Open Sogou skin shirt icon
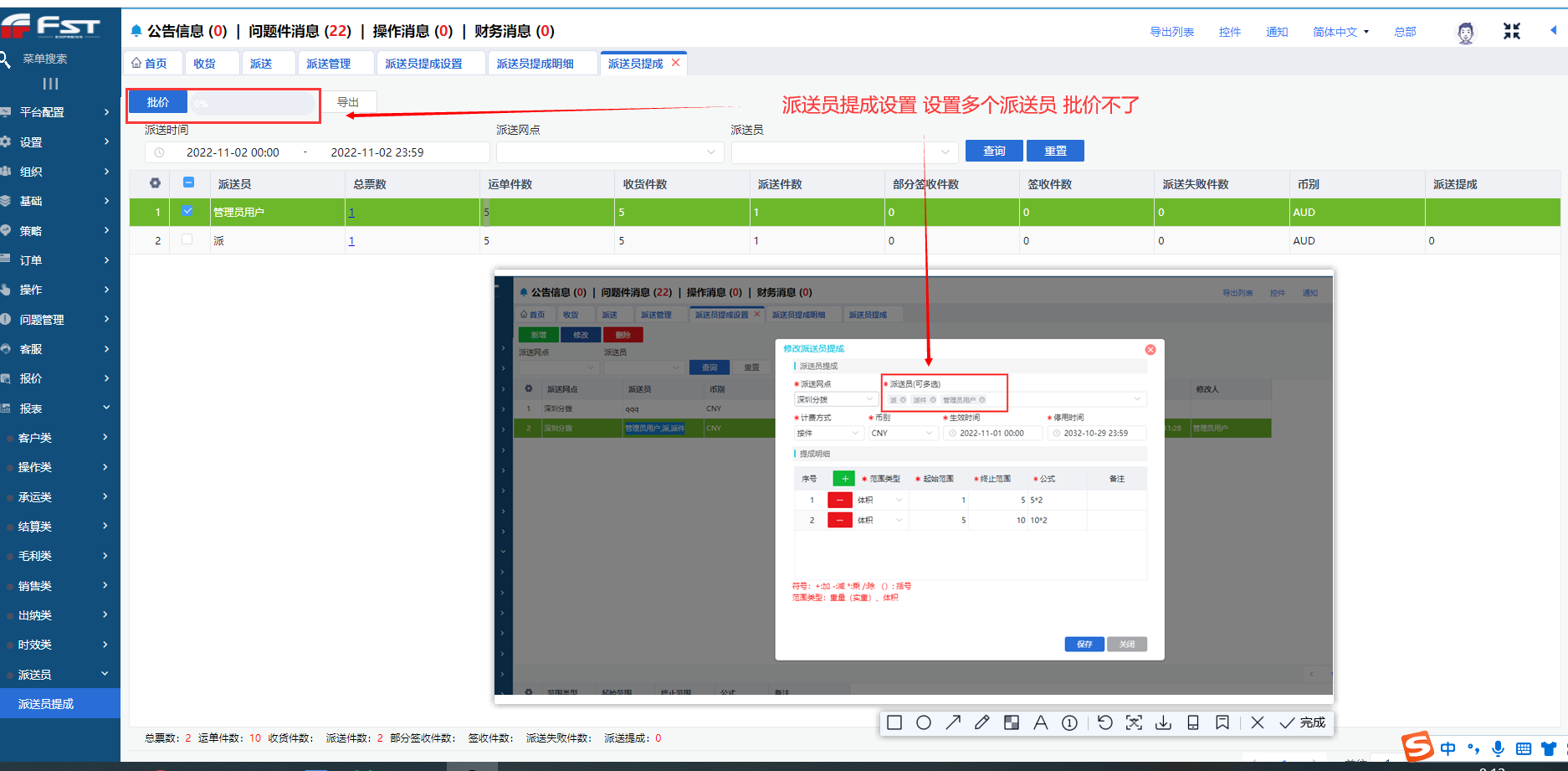 point(1550,748)
